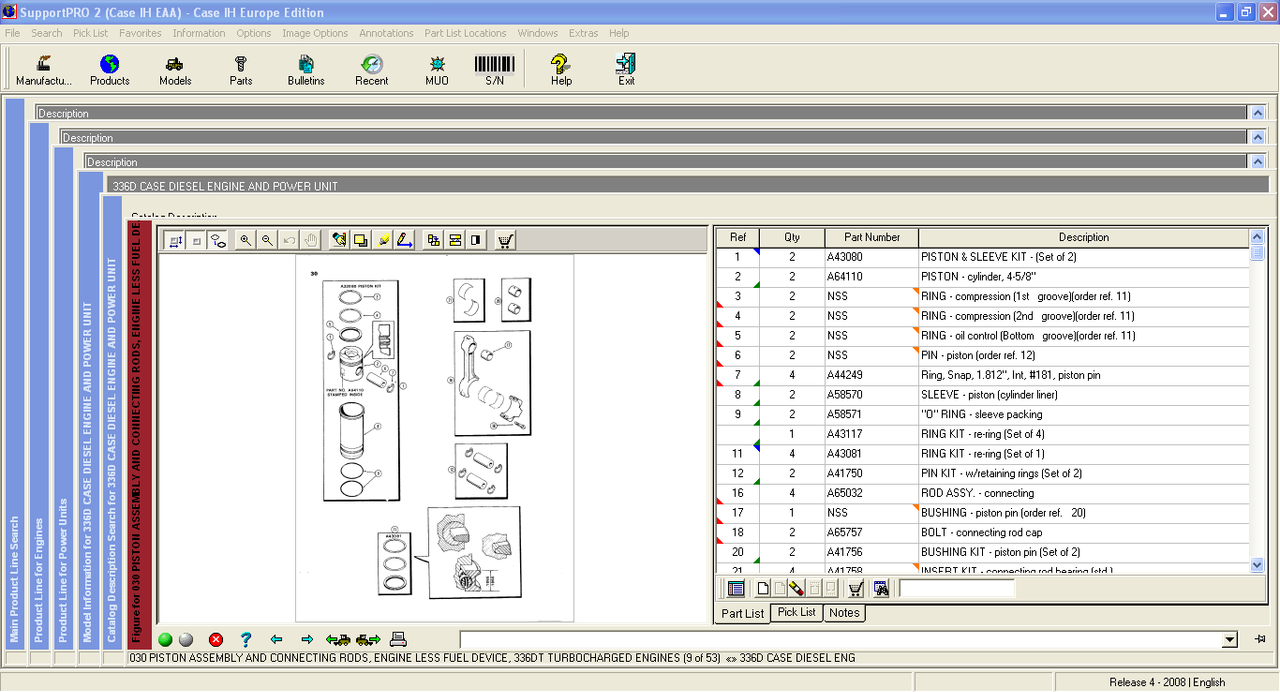Screen dimensions: 1280x692
Task: Click the piston assembly diagram image
Action: pyautogui.click(x=435, y=437)
